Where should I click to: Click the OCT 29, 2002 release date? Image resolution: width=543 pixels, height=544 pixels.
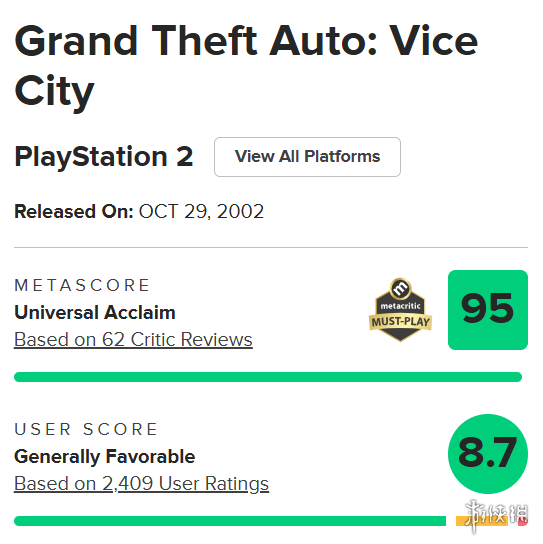tap(201, 211)
